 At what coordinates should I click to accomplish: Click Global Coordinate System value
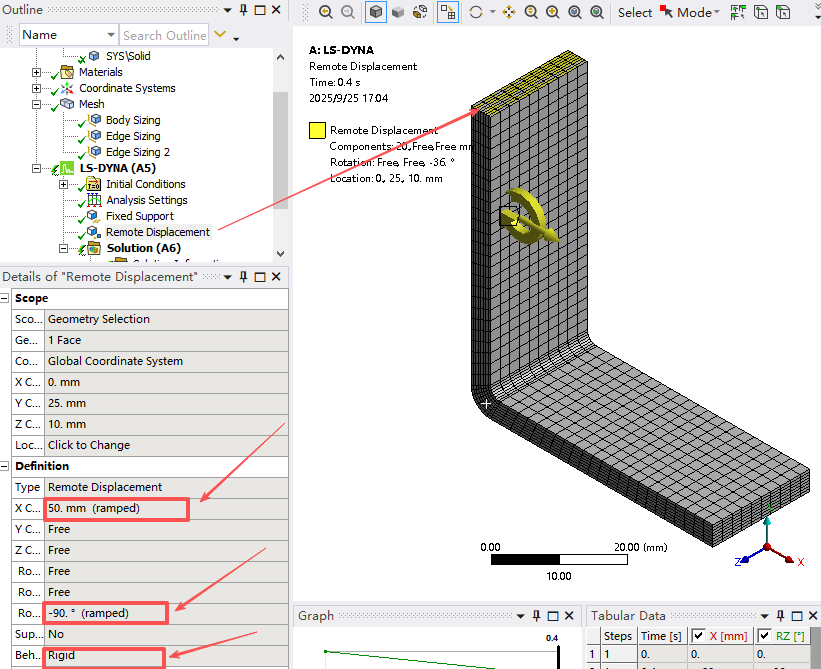point(166,361)
